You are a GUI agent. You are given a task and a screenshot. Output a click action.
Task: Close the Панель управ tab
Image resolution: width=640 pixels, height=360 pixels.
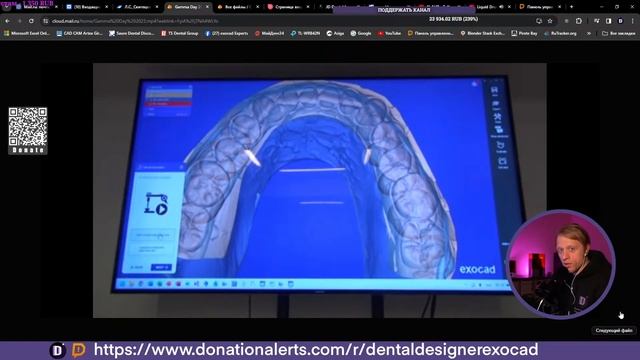click(x=560, y=7)
